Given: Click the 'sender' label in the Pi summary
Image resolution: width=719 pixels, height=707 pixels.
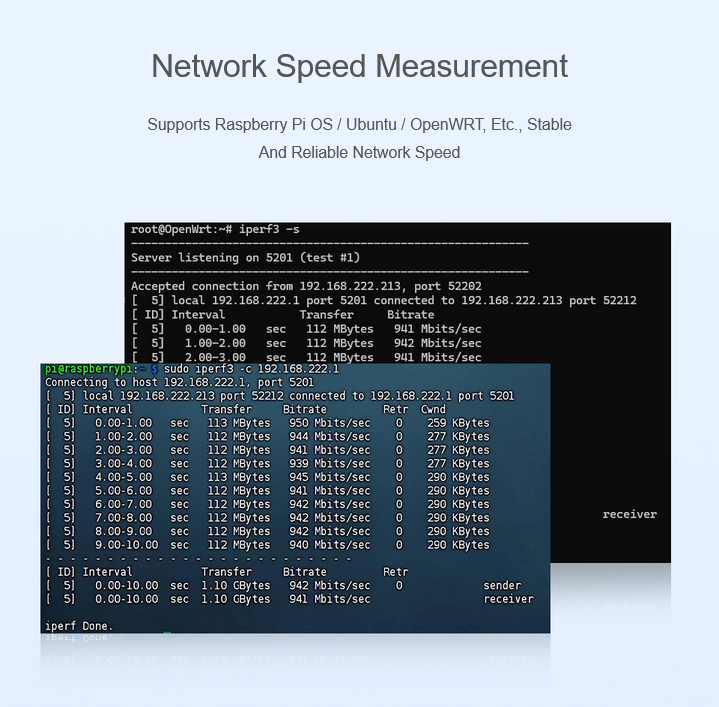Looking at the screenshot, I should [502, 585].
